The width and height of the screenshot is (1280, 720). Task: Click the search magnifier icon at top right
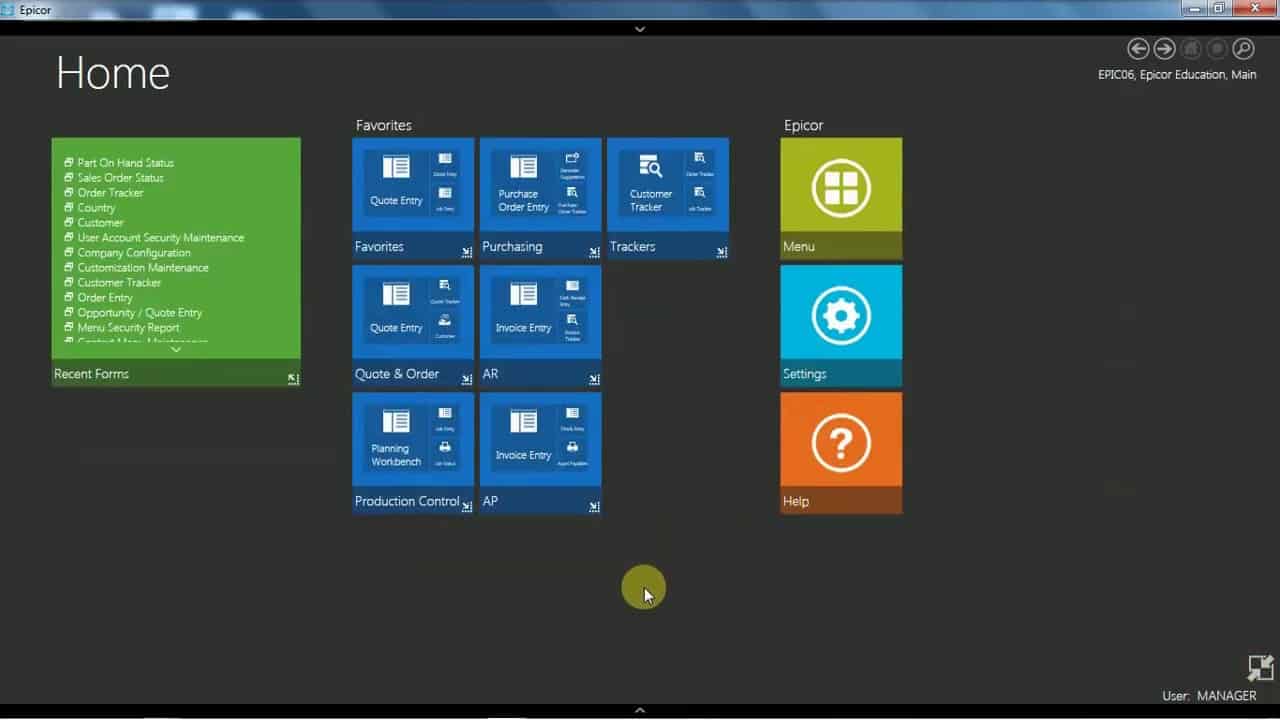pos(1242,48)
